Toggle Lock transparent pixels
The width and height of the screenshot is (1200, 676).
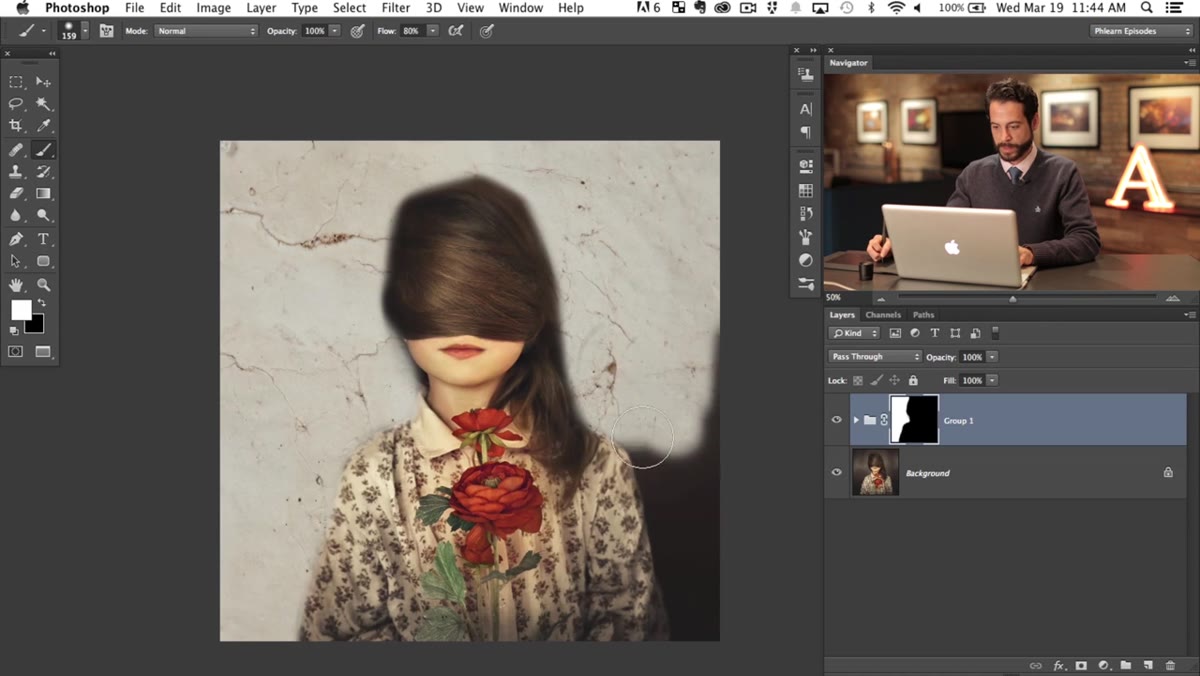coord(858,381)
